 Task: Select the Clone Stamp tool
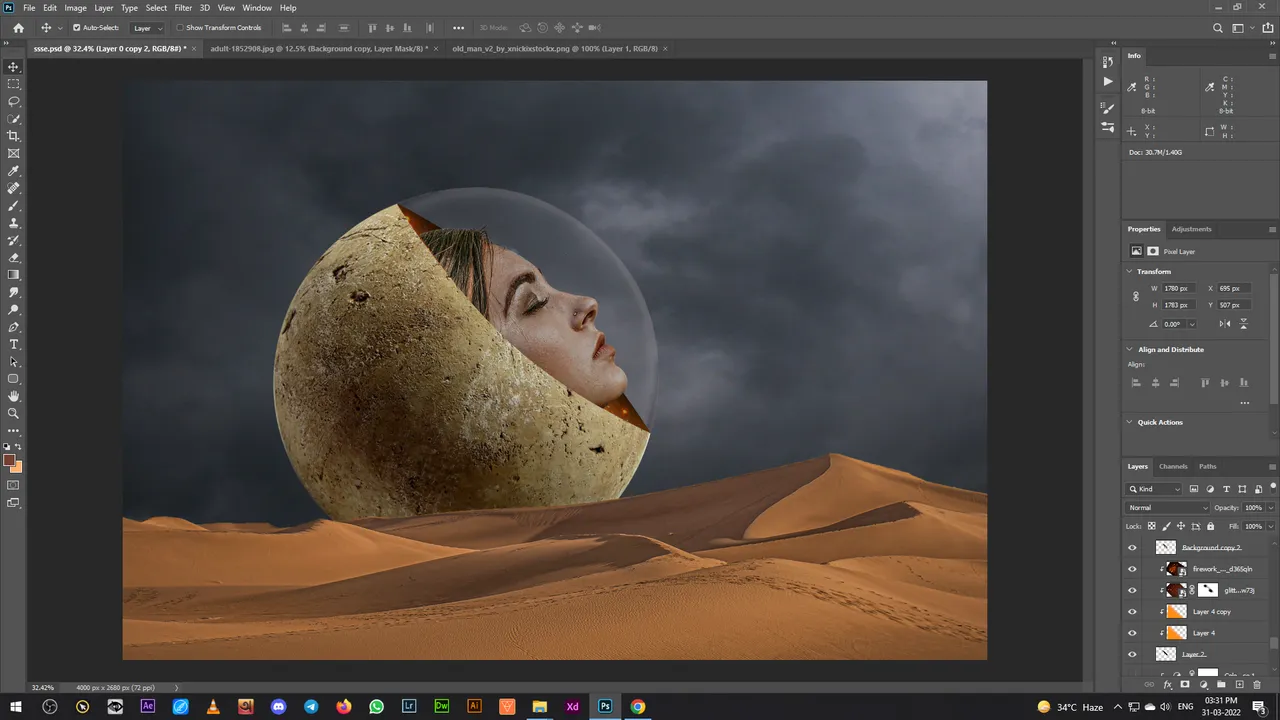coord(13,223)
